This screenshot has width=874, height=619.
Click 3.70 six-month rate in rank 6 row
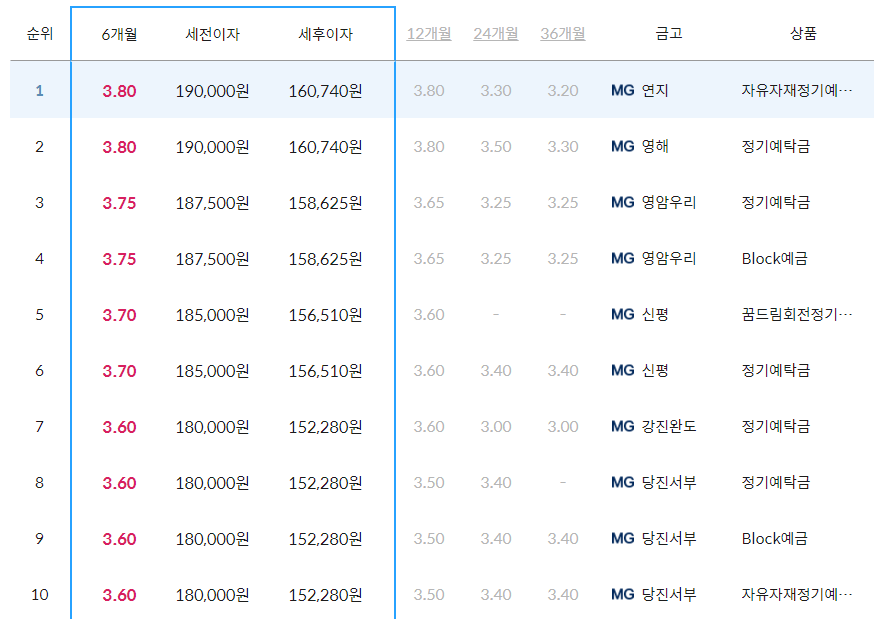(119, 371)
